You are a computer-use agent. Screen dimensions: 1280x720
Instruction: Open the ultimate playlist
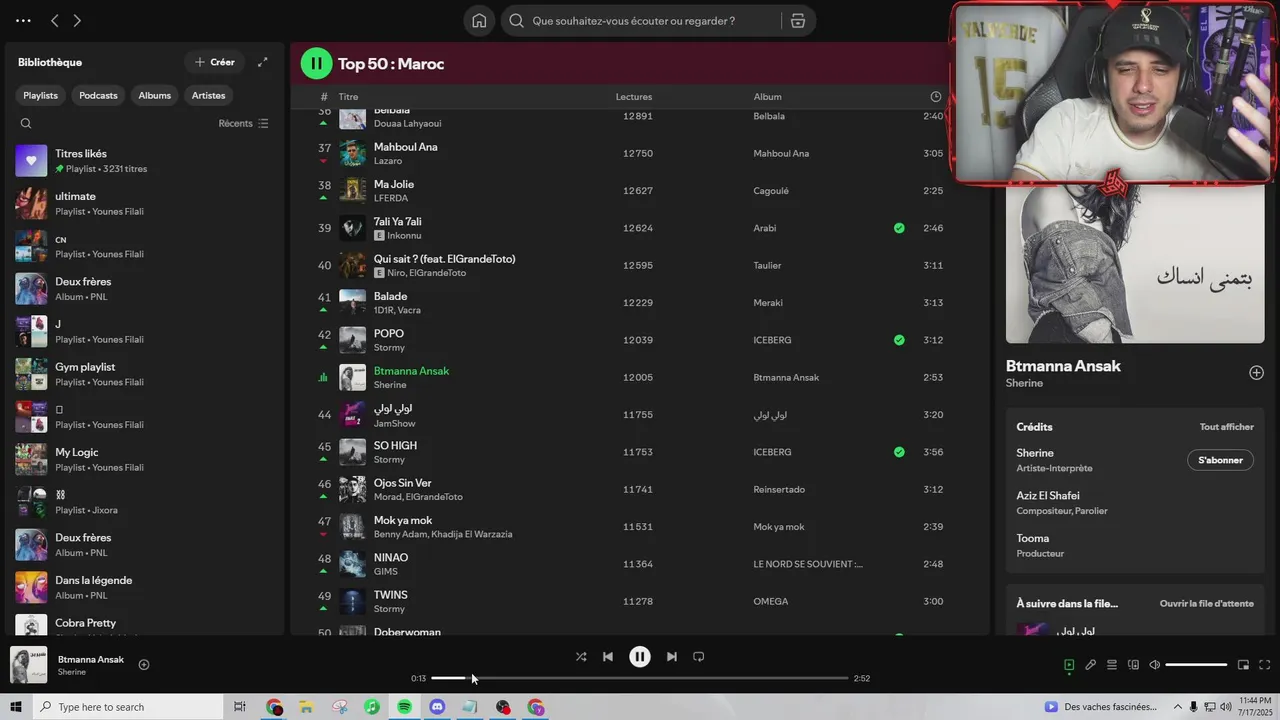pos(145,204)
